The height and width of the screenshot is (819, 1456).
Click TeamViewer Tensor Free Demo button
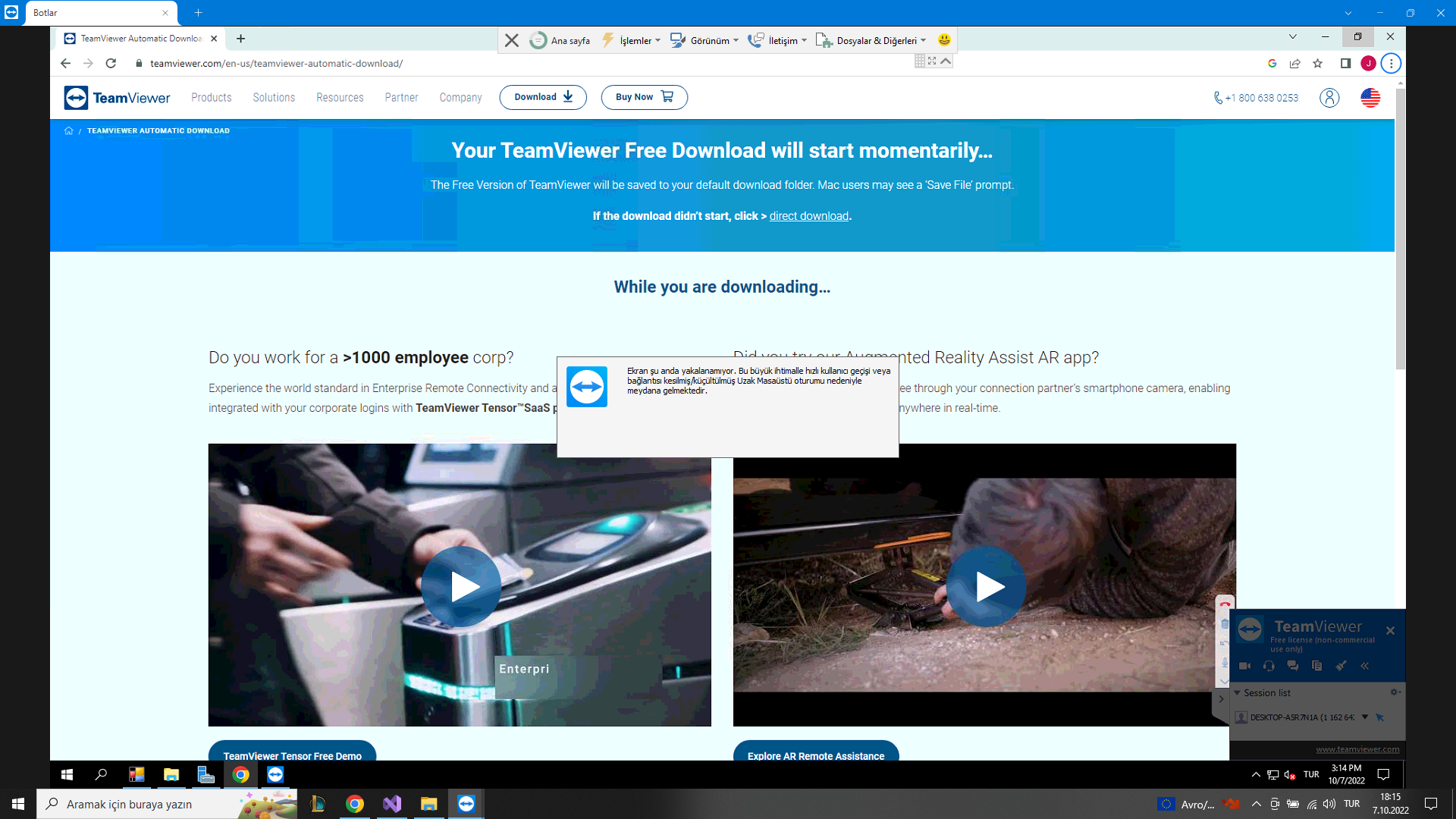(292, 752)
